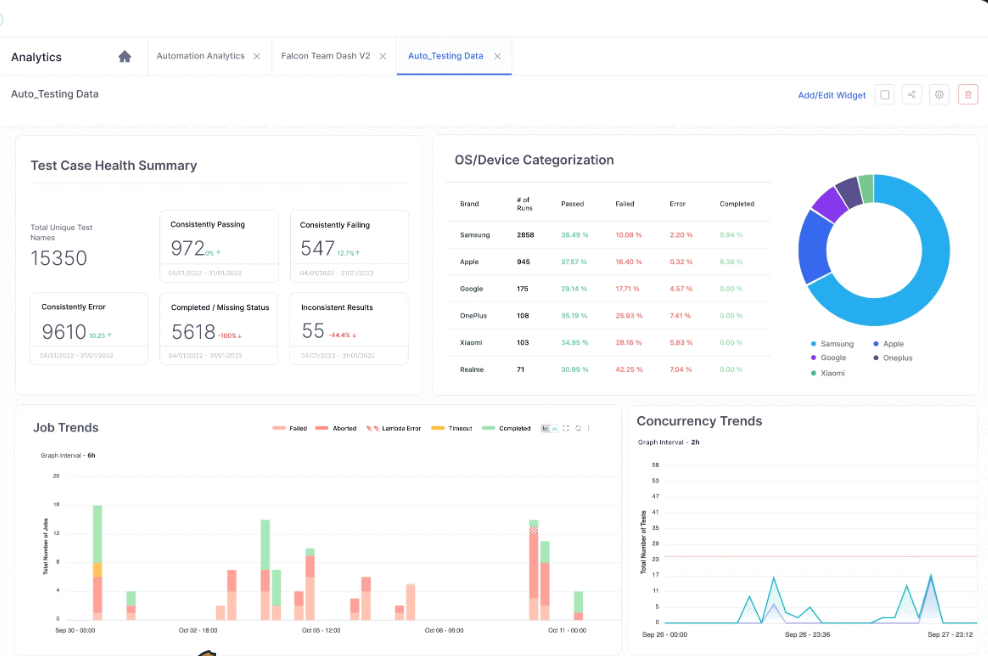Open the Job Trends three-dot options menu
Screen dimensions: 988x656
[588, 427]
